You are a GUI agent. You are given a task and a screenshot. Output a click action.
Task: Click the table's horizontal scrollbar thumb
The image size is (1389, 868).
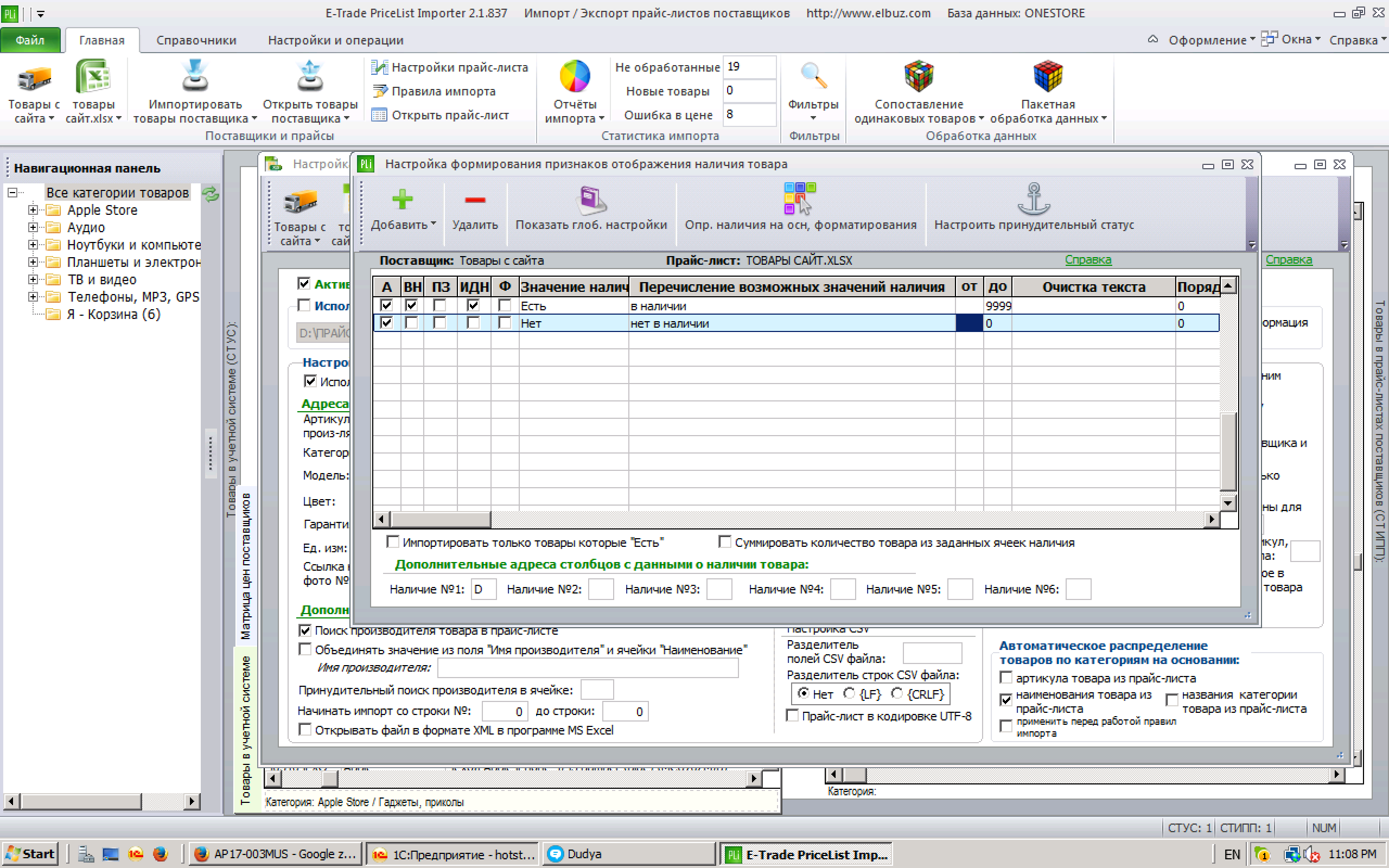point(440,520)
